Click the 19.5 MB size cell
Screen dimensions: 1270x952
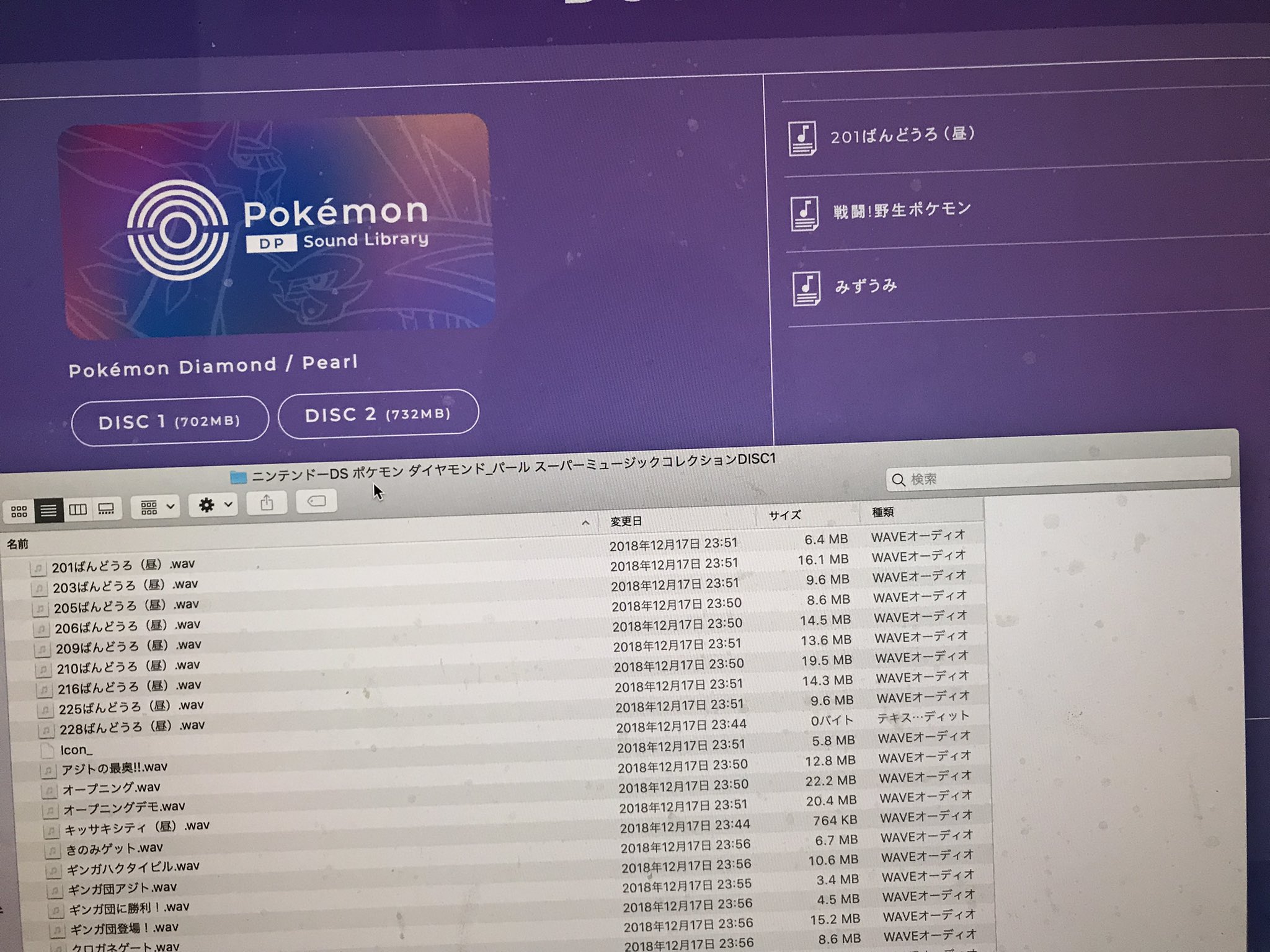[x=827, y=661]
